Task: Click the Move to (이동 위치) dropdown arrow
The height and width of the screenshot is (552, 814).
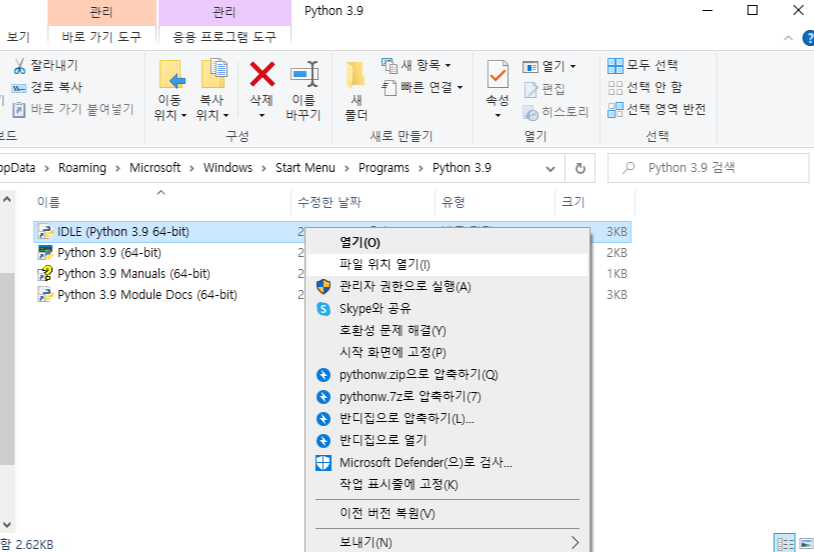Action: point(183,115)
